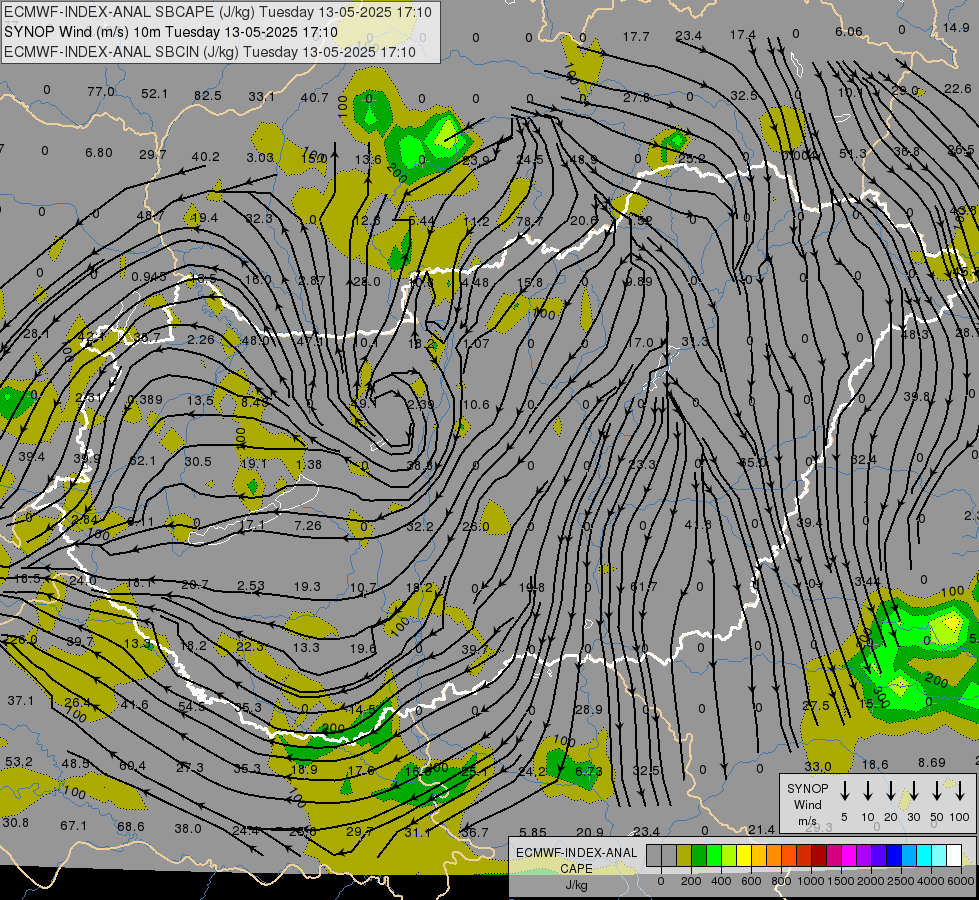Viewport: 979px width, 900px height.
Task: Click the map value 20.9
Action: click(590, 832)
